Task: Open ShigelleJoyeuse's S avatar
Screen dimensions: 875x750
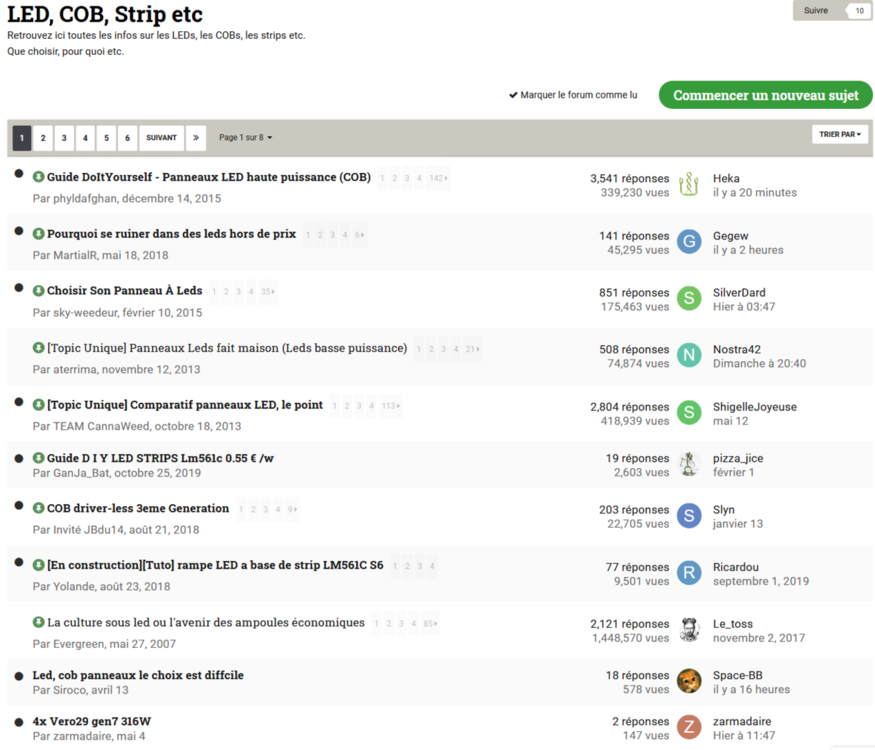Action: click(689, 412)
